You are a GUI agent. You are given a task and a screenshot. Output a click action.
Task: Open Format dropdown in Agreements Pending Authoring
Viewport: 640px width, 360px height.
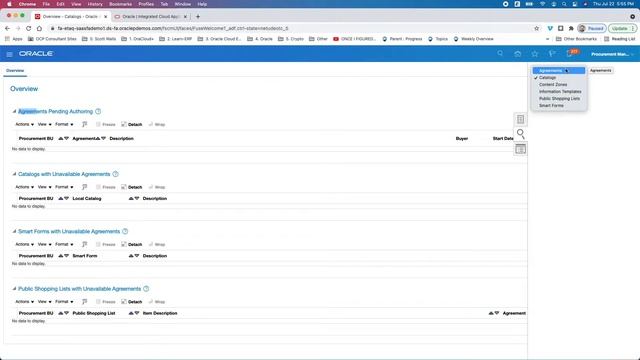click(64, 124)
